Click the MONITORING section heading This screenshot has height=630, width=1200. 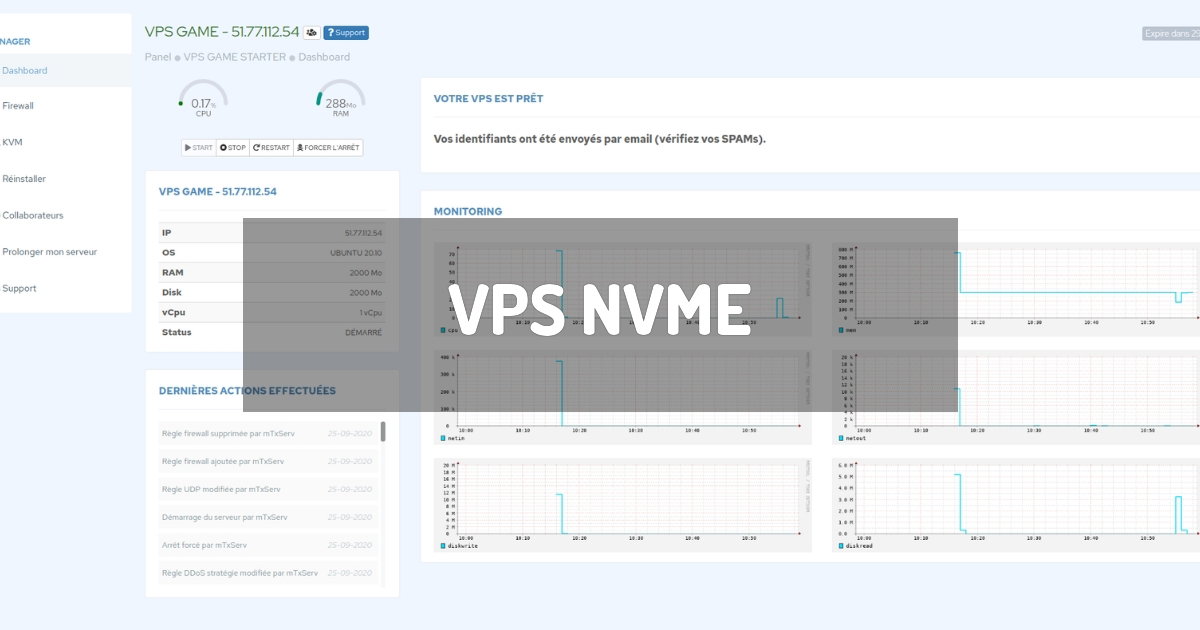pos(468,212)
